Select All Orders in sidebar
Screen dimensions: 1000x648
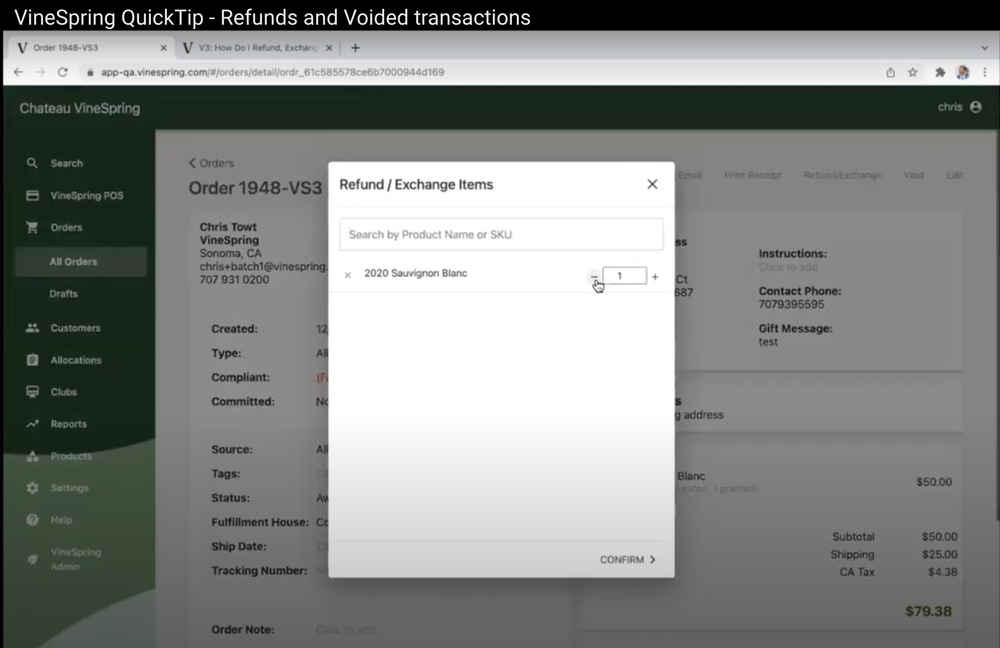81,261
